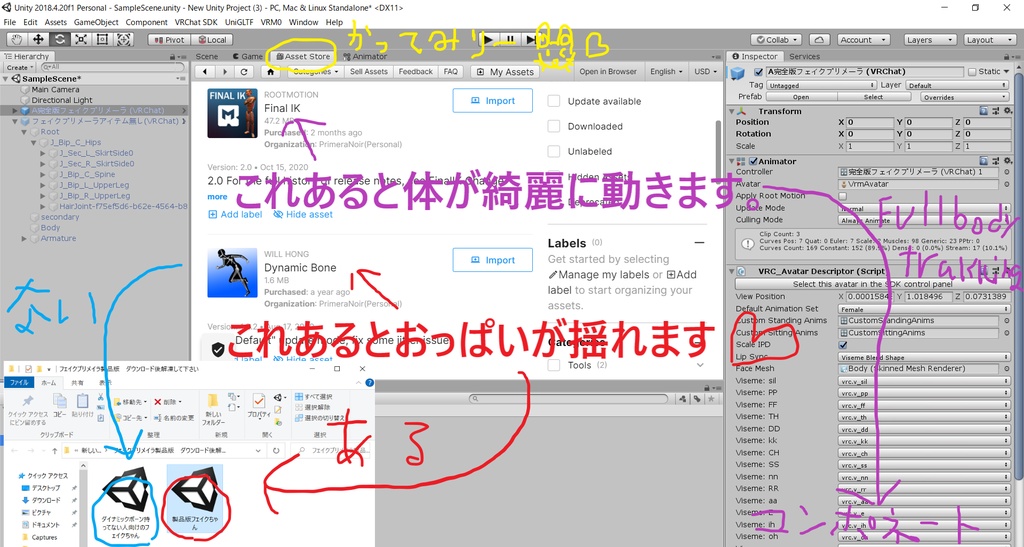1024x547 pixels.
Task: Switch to the Animator tab
Action: tap(365, 57)
